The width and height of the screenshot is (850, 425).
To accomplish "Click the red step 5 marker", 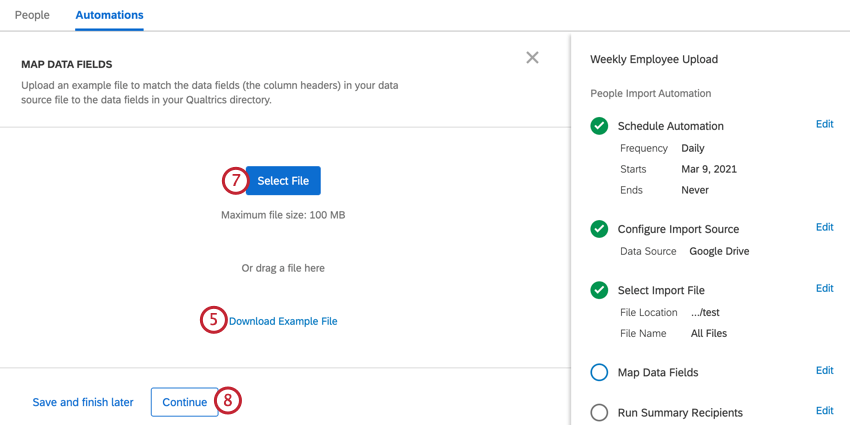I will [x=214, y=320].
